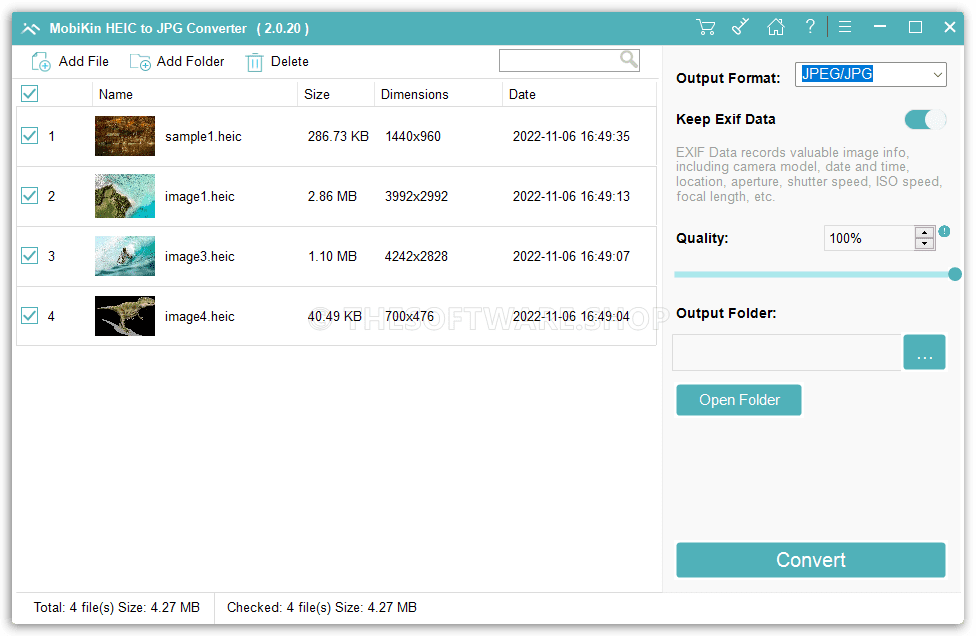Open the hamburger menu in title bar
The image size is (976, 636).
845,27
